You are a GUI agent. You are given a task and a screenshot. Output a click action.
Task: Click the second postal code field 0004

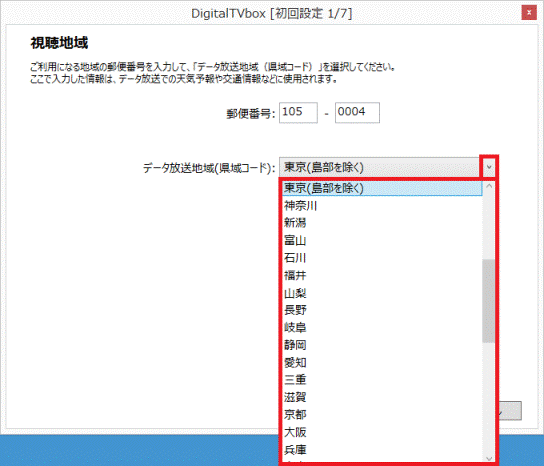[357, 112]
